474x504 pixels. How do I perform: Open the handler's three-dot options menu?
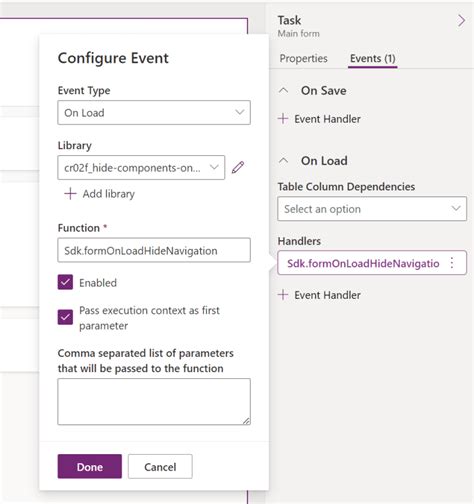(x=452, y=263)
